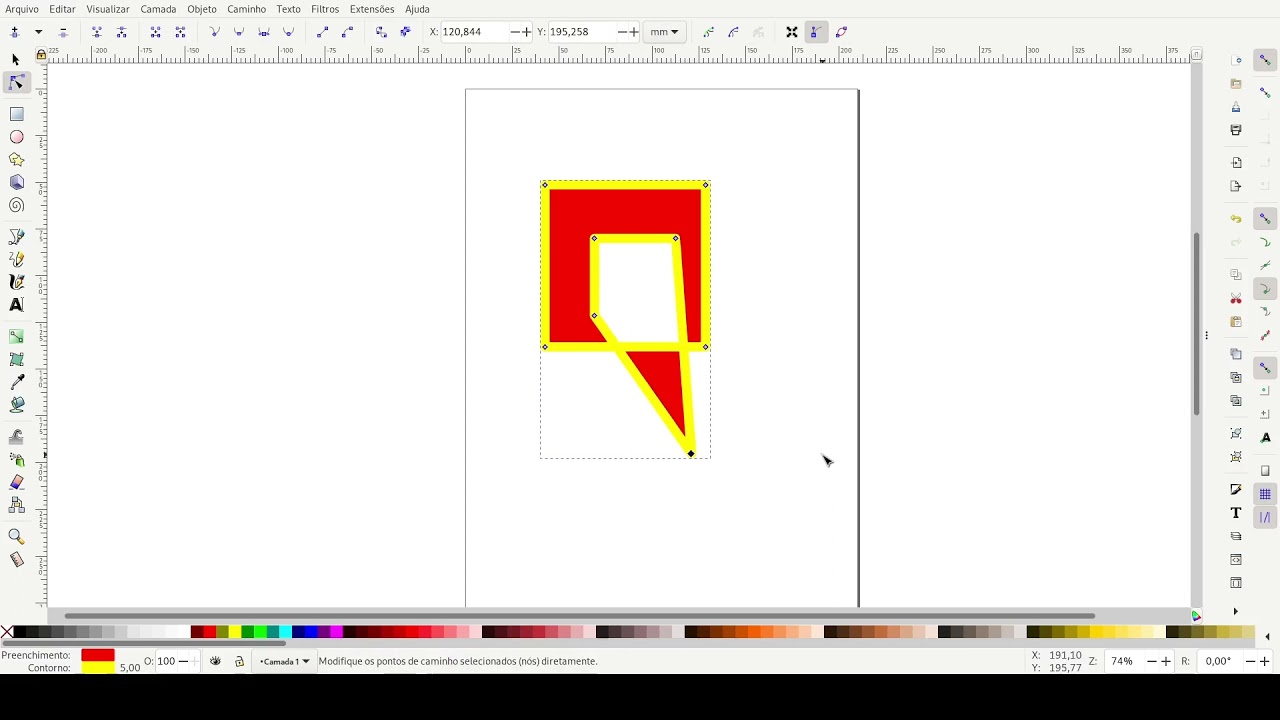The width and height of the screenshot is (1280, 720).
Task: Toggle snap to grid button
Action: [x=1265, y=494]
